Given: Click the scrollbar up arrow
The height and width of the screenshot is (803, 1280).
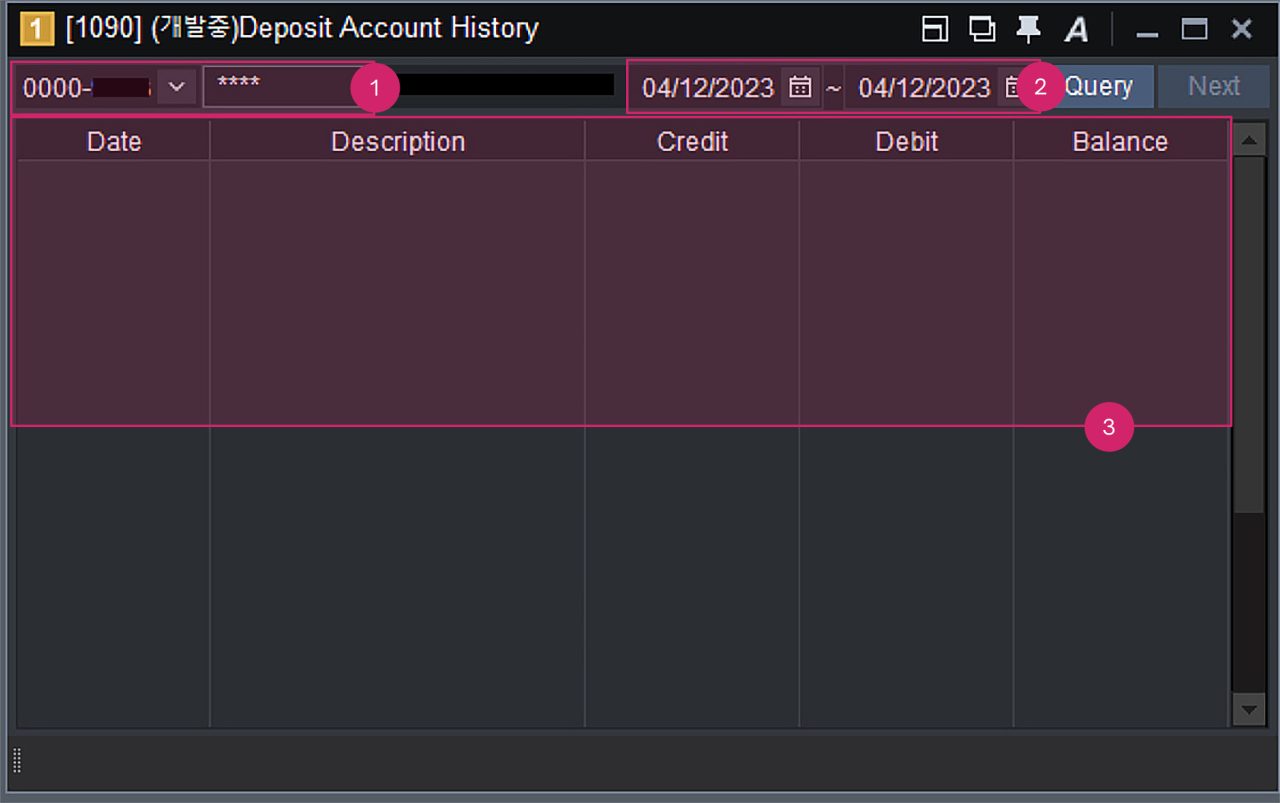Looking at the screenshot, I should [1248, 140].
